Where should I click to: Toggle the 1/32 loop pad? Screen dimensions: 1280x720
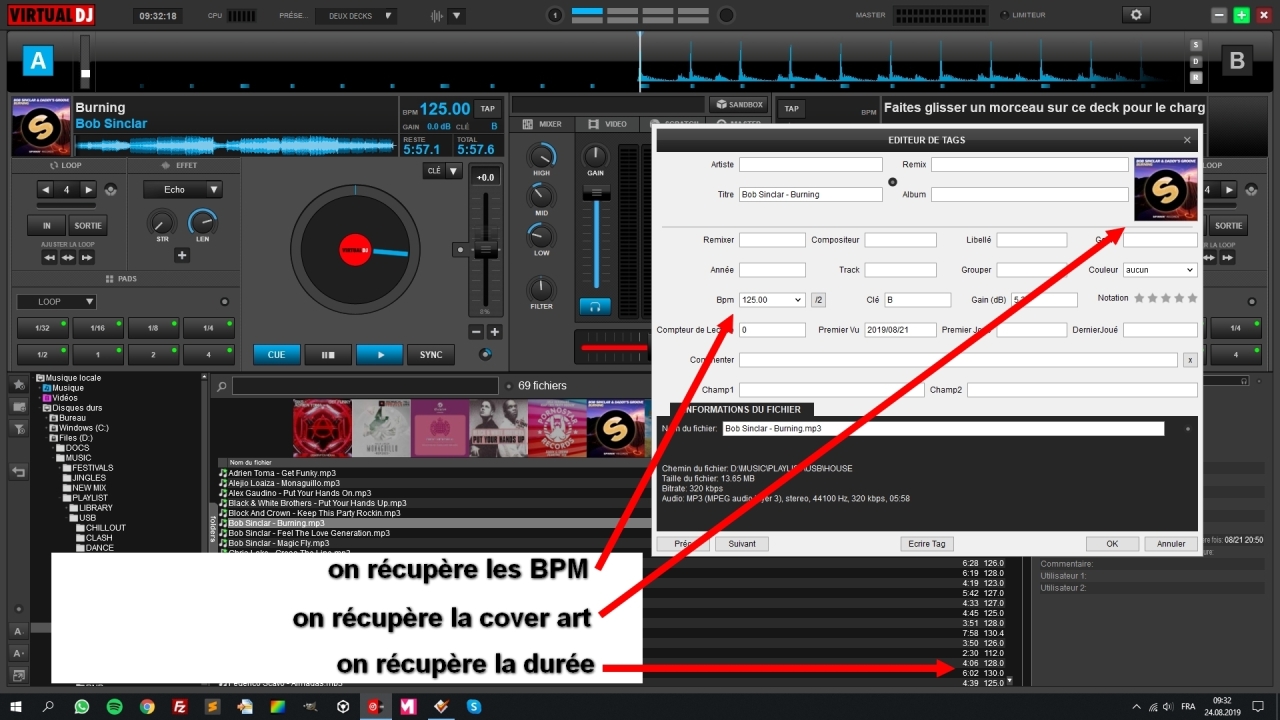click(x=42, y=328)
